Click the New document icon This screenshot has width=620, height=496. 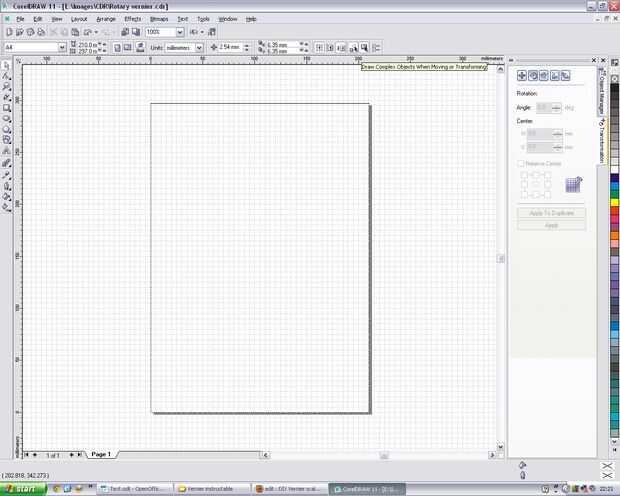(x=9, y=32)
